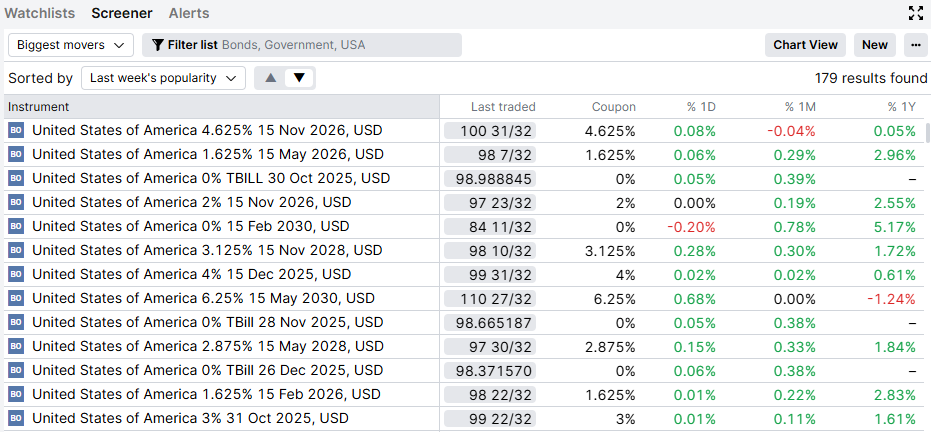The width and height of the screenshot is (931, 432).
Task: Click BO icon for 6.25% 15 May 2030 bond
Action: [16, 298]
